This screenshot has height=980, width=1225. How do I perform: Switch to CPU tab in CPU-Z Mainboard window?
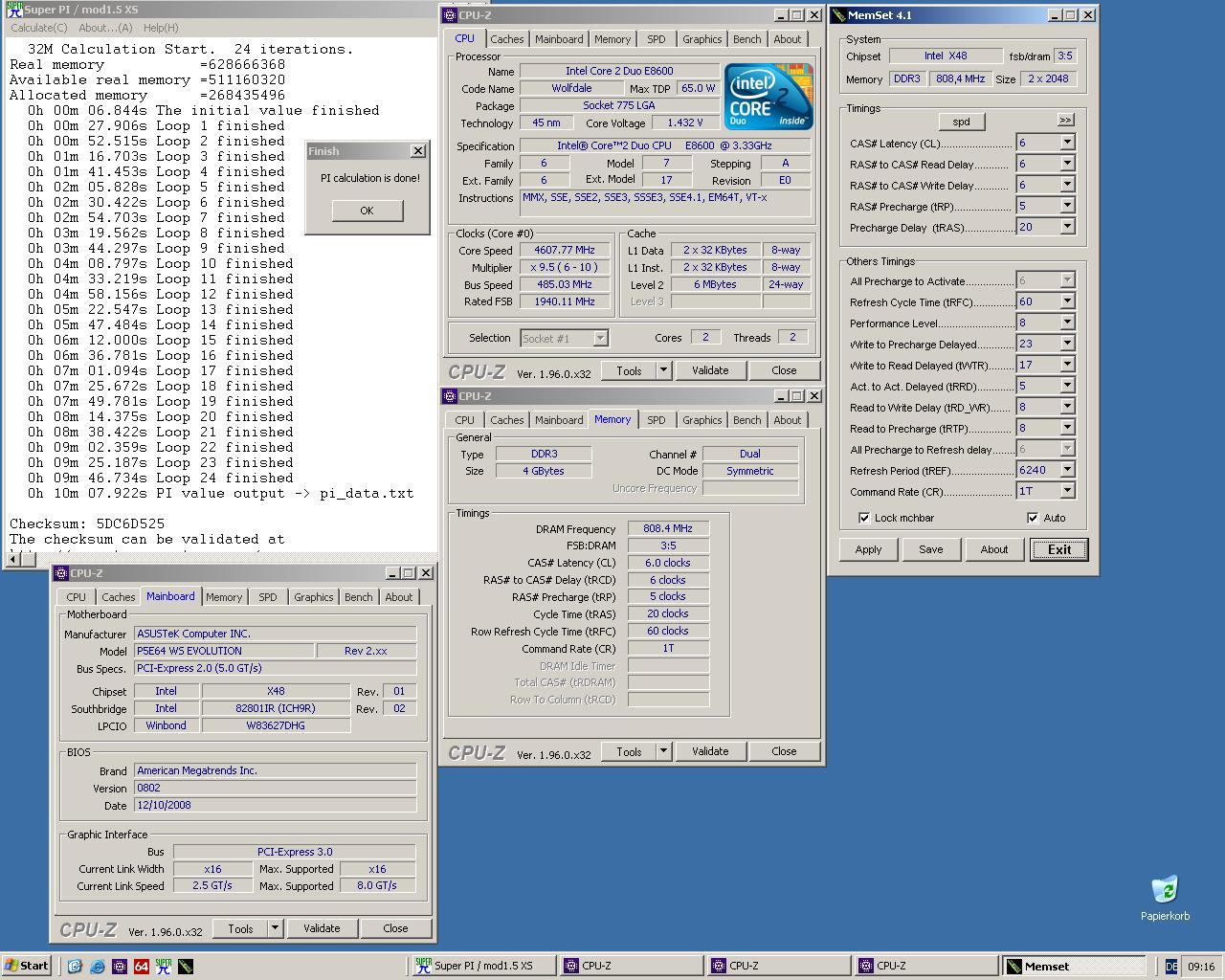click(x=76, y=597)
